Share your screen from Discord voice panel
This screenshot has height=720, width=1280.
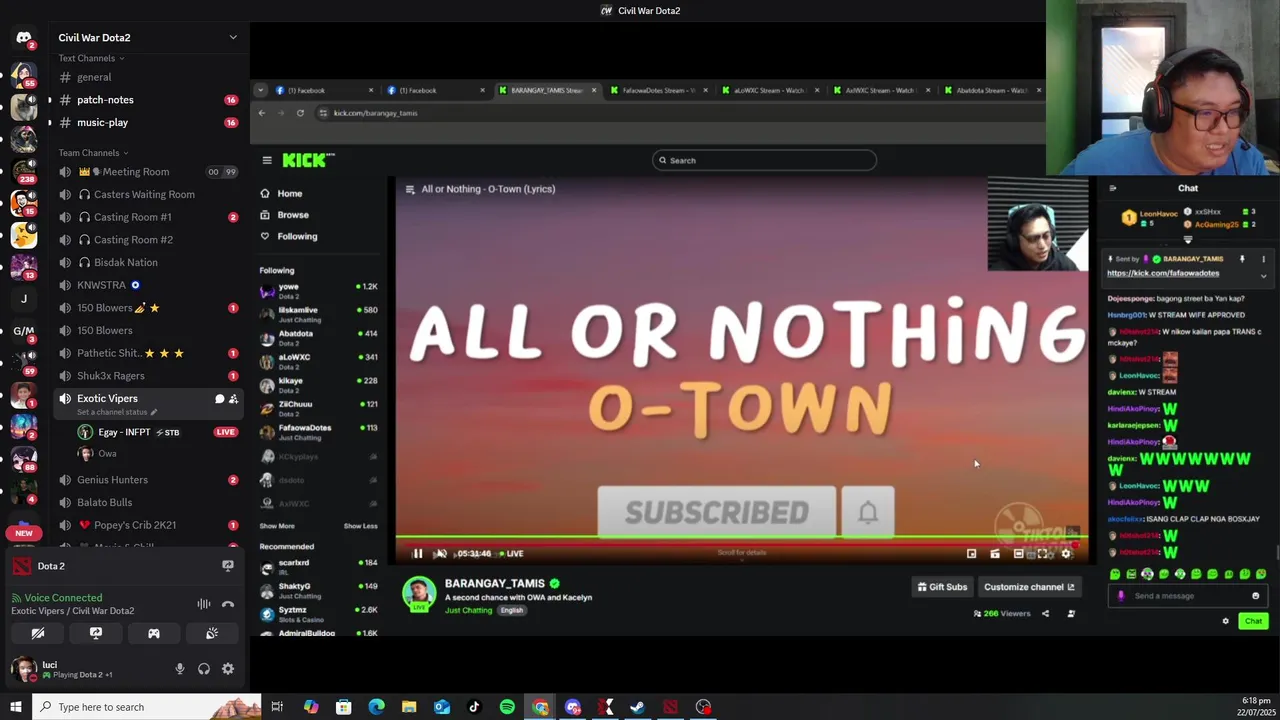pyautogui.click(x=96, y=633)
